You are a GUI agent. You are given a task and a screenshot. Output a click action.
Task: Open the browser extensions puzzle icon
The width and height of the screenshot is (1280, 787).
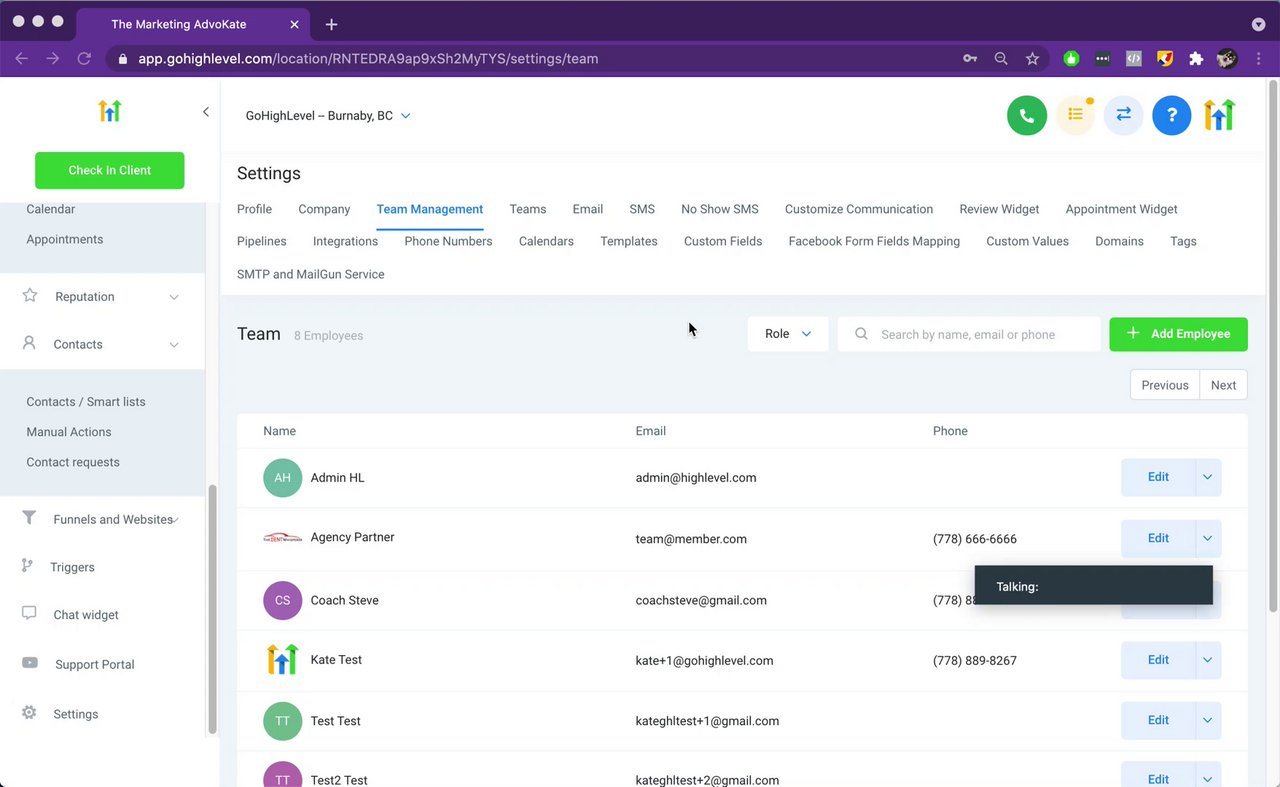[1196, 59]
